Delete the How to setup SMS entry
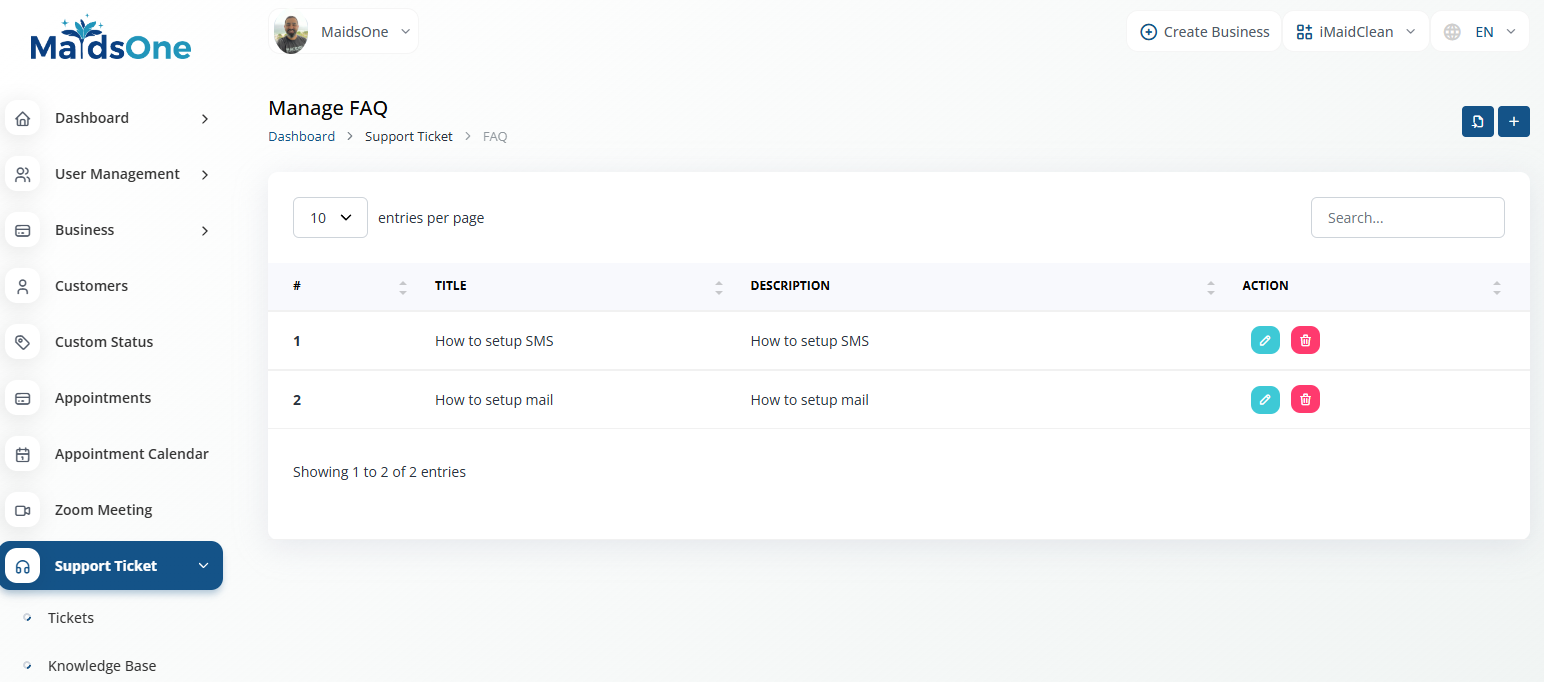This screenshot has width=1544, height=682. [x=1305, y=341]
